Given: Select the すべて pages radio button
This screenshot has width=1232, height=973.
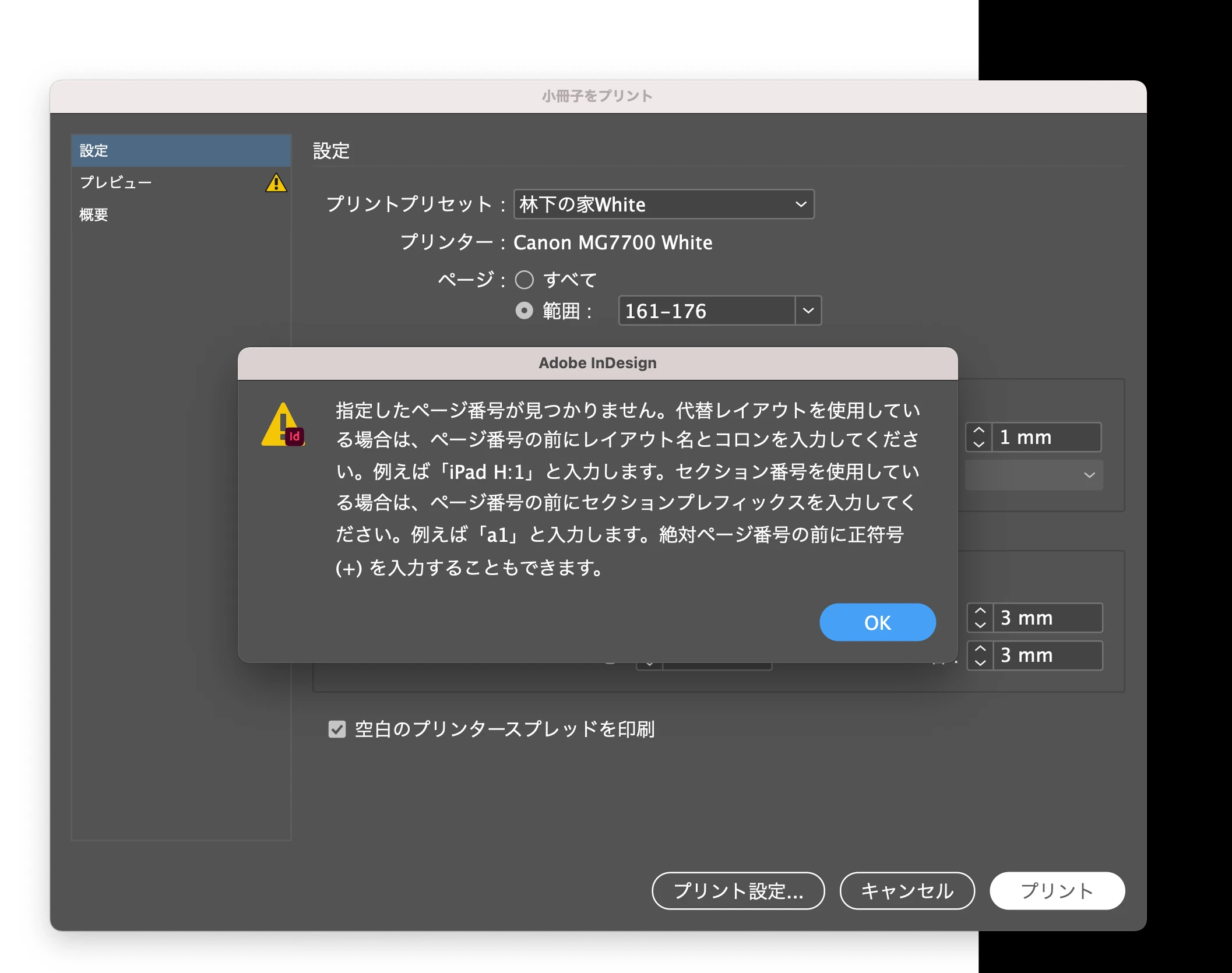Looking at the screenshot, I should pos(524,280).
